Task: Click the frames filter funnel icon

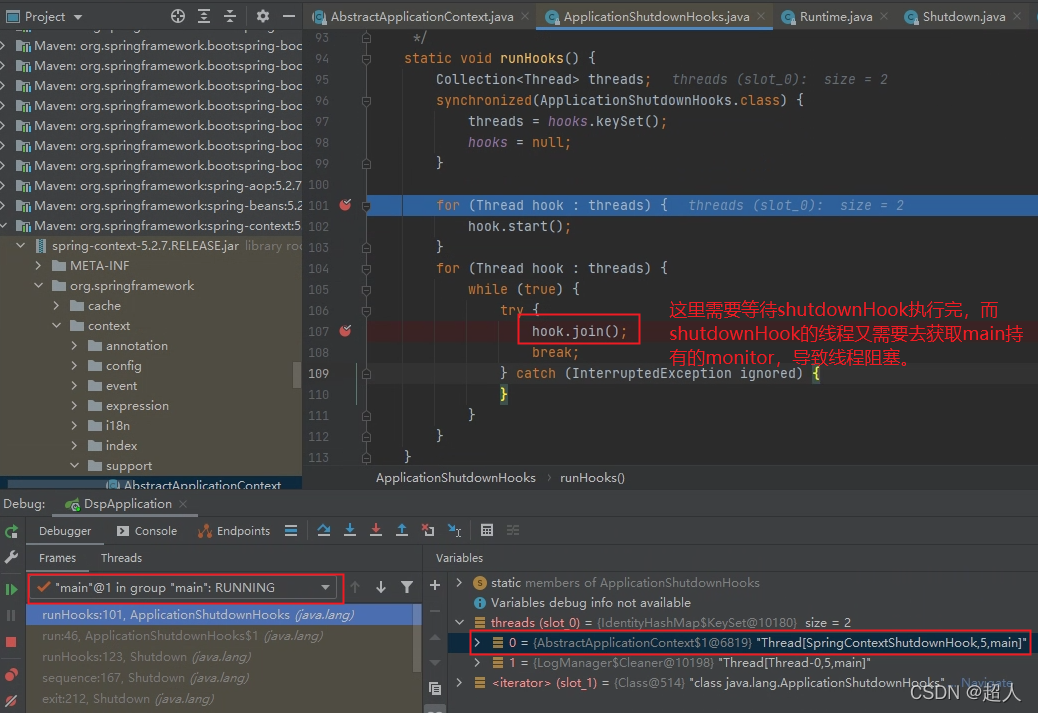Action: click(406, 587)
